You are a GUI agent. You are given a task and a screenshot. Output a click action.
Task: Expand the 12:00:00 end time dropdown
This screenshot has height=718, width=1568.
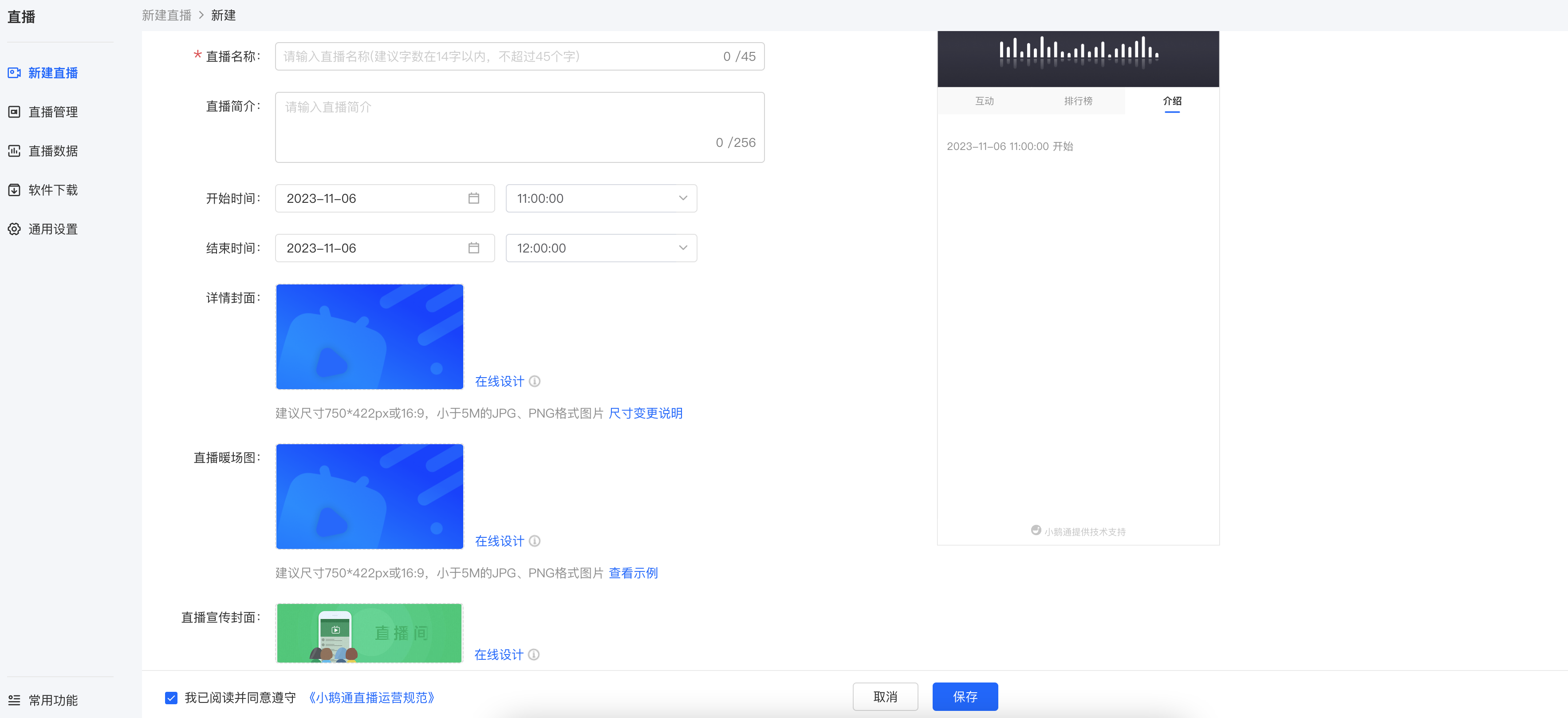pos(601,248)
